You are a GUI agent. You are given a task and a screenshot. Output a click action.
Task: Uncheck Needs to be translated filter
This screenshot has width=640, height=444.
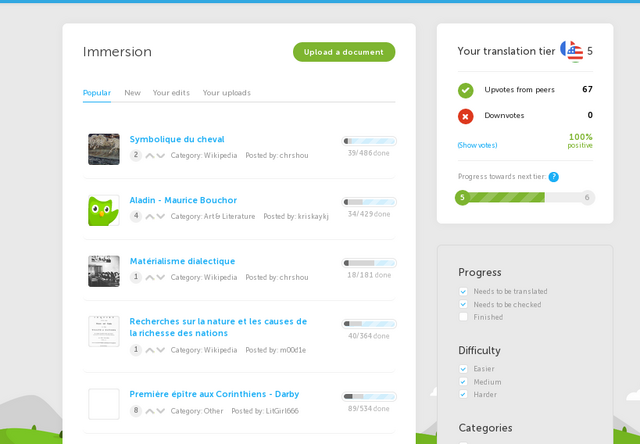click(463, 291)
